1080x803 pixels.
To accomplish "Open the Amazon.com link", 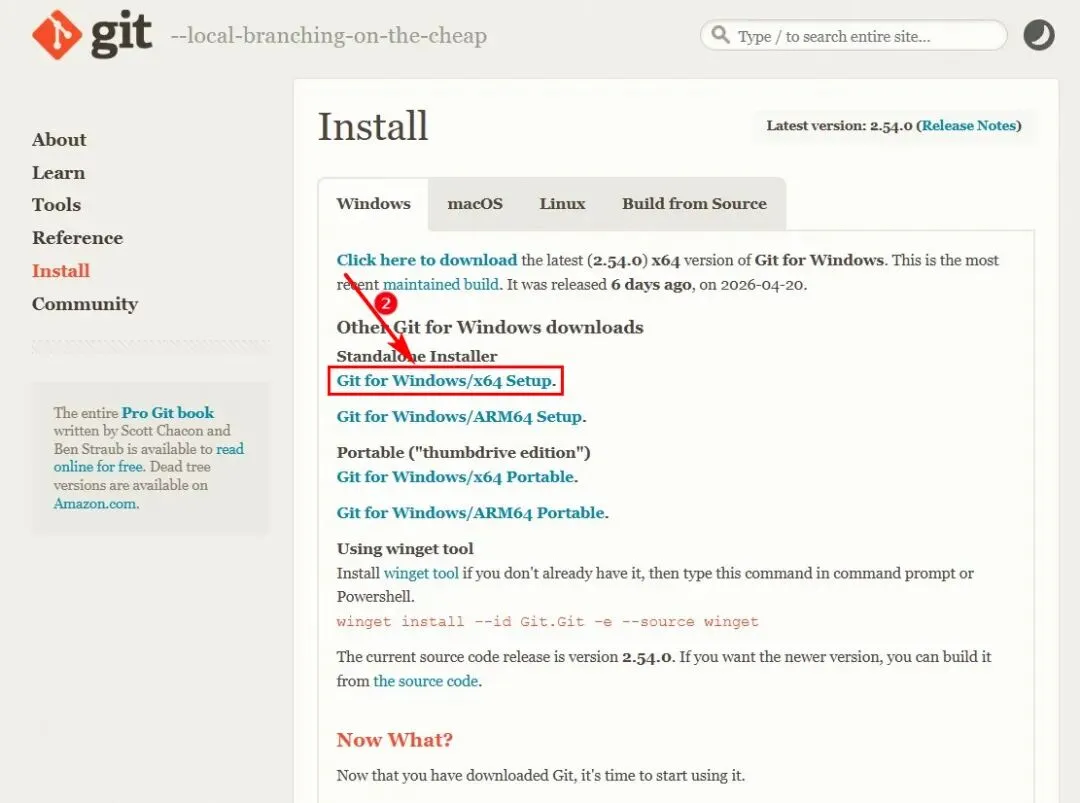I will tap(95, 503).
